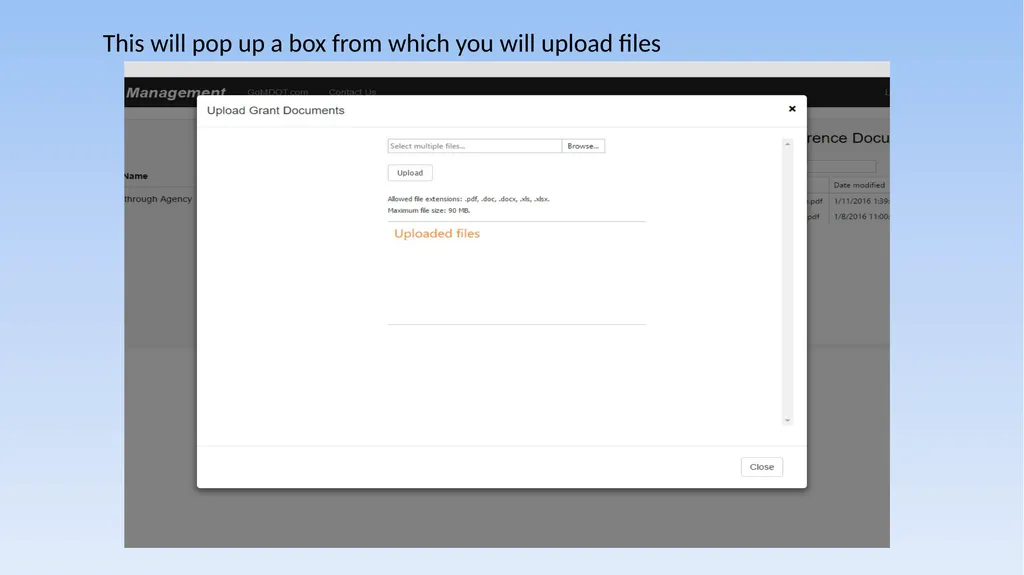Click the through Agency text in background
This screenshot has height=575, width=1024.
tap(158, 199)
